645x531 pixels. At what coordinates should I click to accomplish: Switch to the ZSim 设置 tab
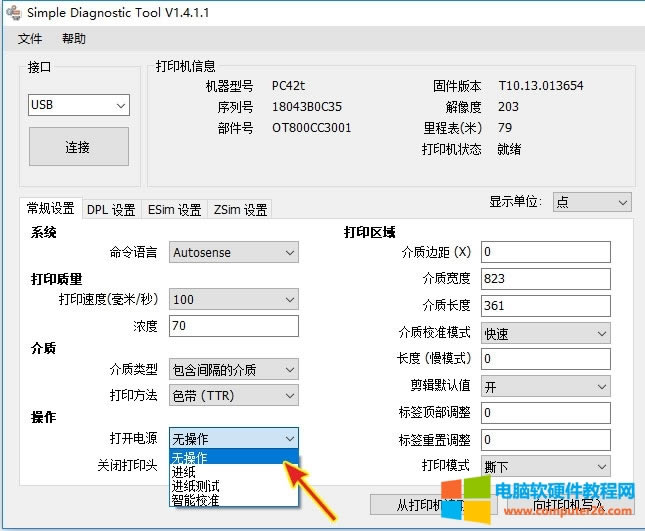pos(240,210)
